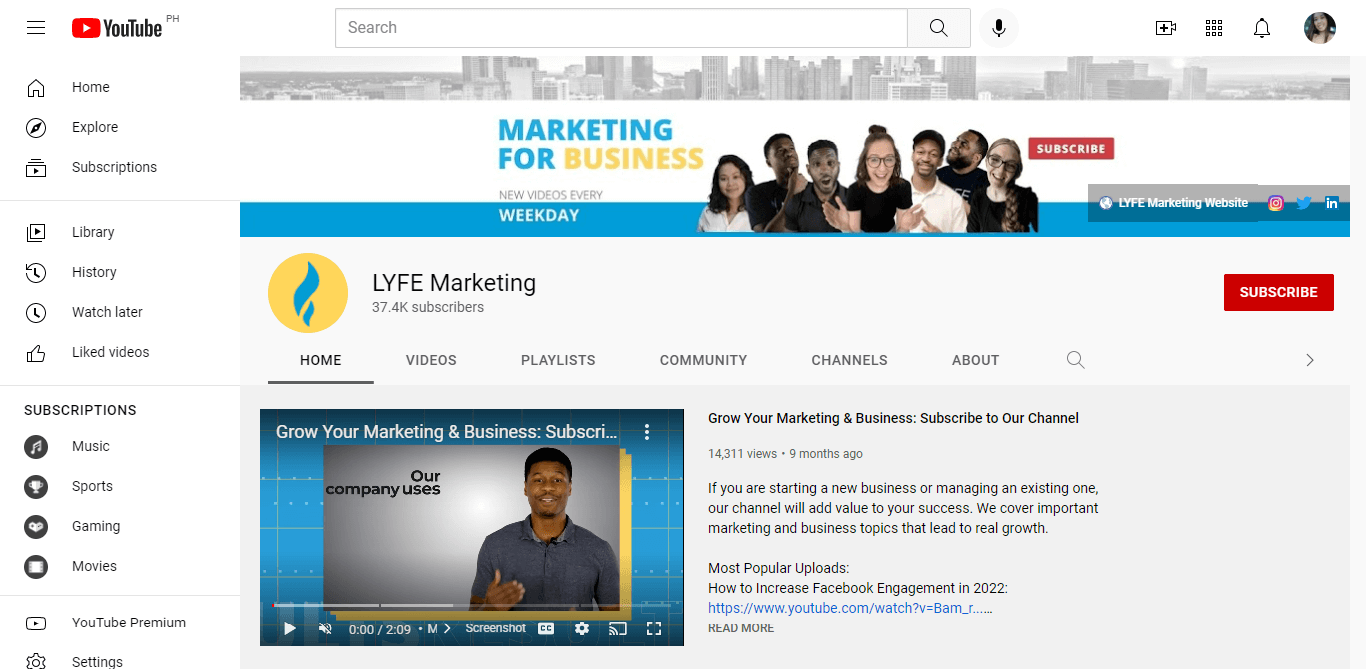Expand more channel tabs with right chevron
Viewport: 1366px width, 669px height.
[1310, 360]
